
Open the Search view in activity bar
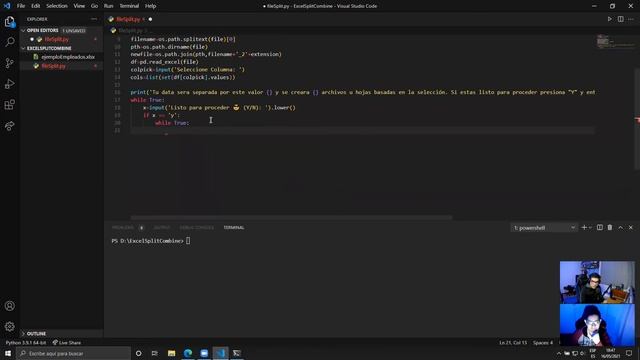pos(10,42)
